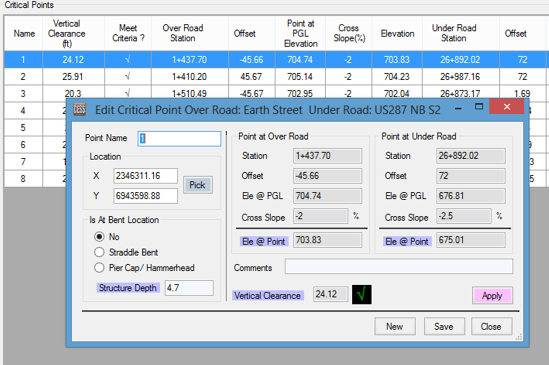Minimize the Edit Critical Point dialog

pyautogui.click(x=458, y=108)
